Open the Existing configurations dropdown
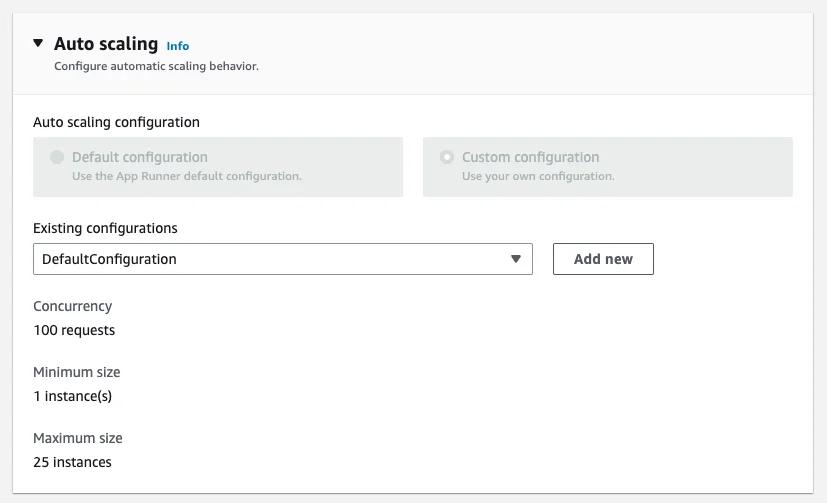Viewport: 827px width, 503px height. click(x=282, y=259)
